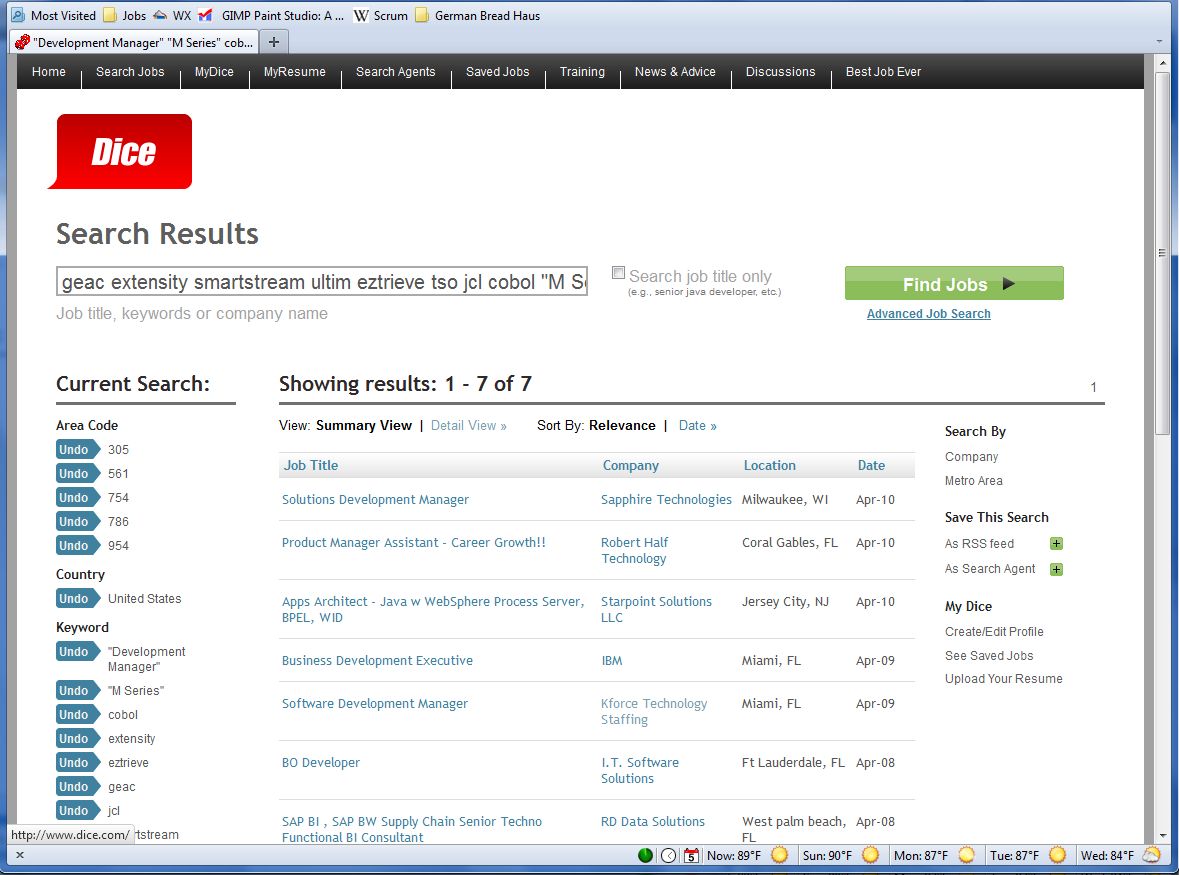The width and height of the screenshot is (1179, 875).
Task: Add As Search Agent plus icon
Action: pyautogui.click(x=1056, y=569)
